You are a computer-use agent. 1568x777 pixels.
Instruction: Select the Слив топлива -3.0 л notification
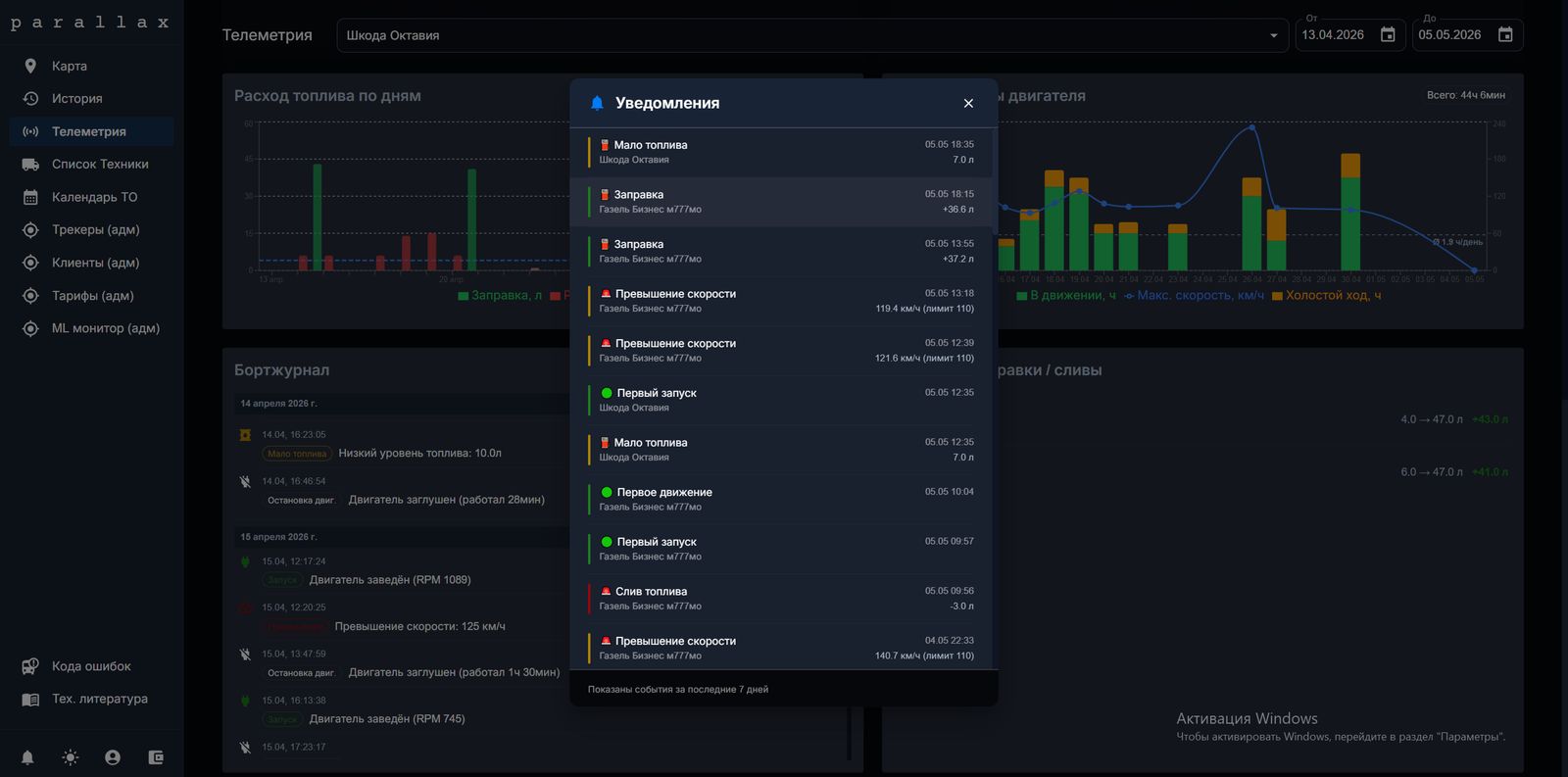pos(781,599)
